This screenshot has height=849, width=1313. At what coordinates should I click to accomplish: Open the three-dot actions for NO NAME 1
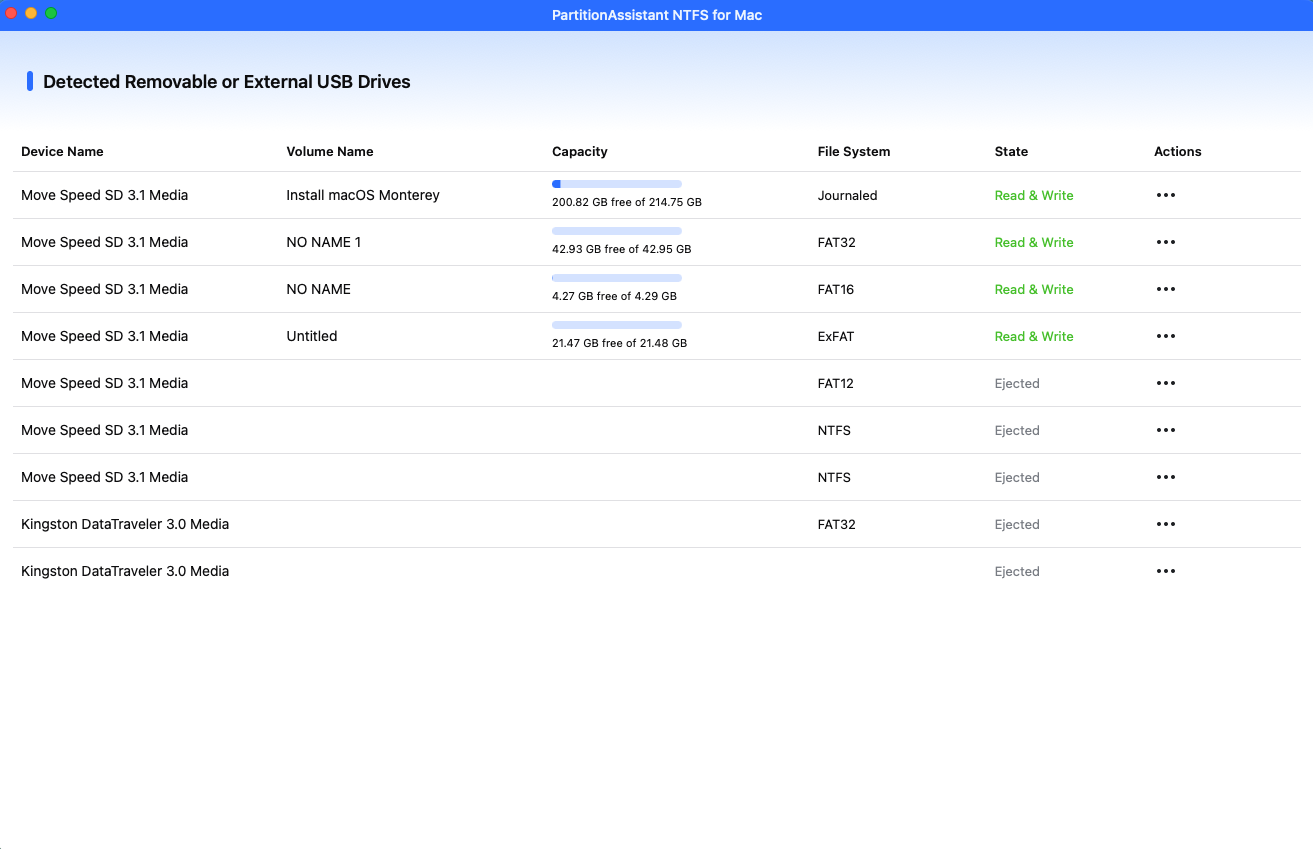pos(1165,242)
